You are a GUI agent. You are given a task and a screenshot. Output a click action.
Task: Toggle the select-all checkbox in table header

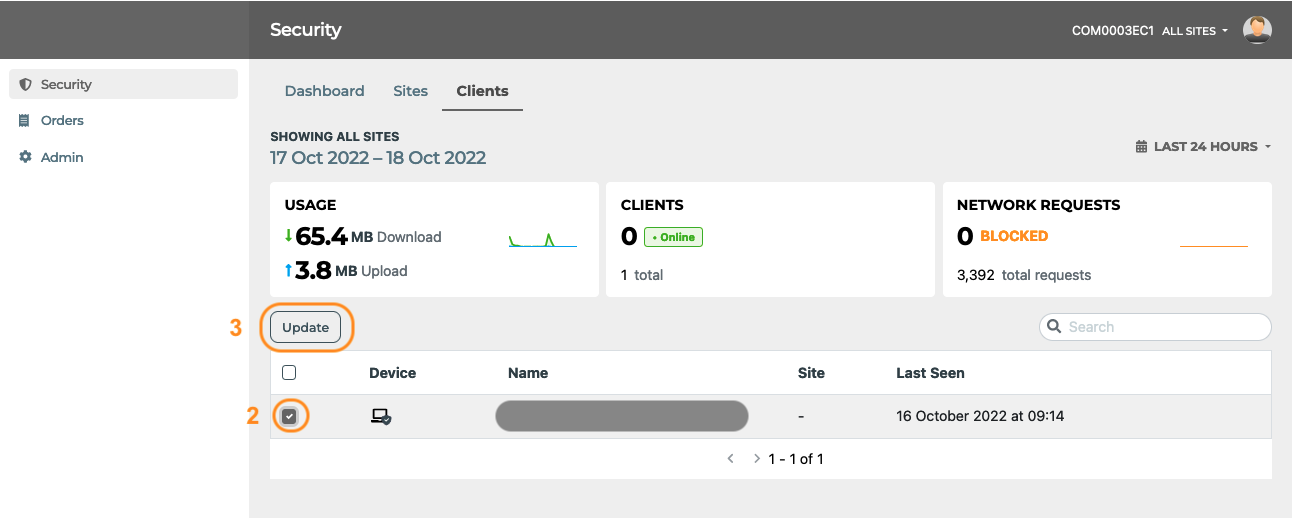pyautogui.click(x=289, y=373)
